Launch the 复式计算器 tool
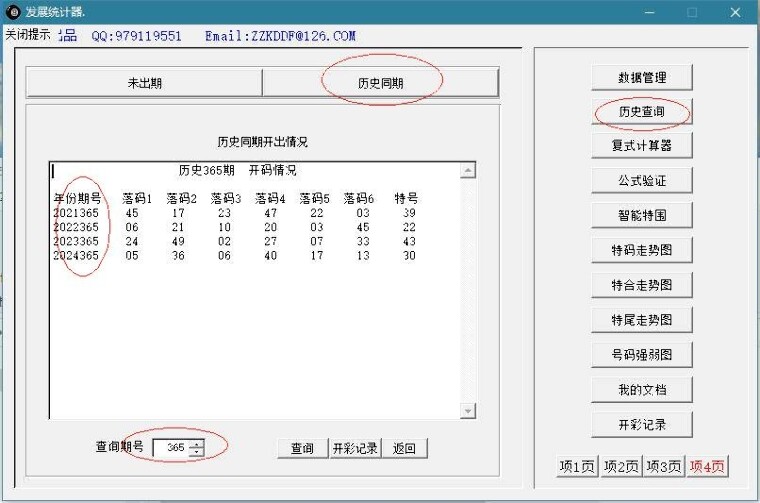The image size is (760, 503). pyautogui.click(x=642, y=145)
